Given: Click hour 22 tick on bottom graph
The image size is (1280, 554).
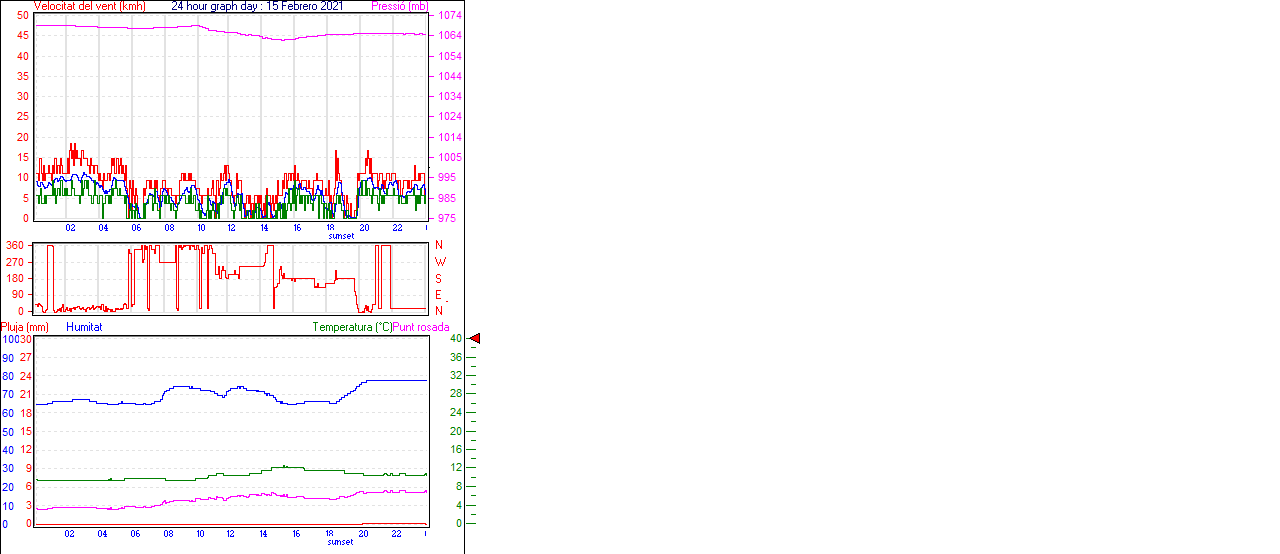Looking at the screenshot, I should click(396, 533).
